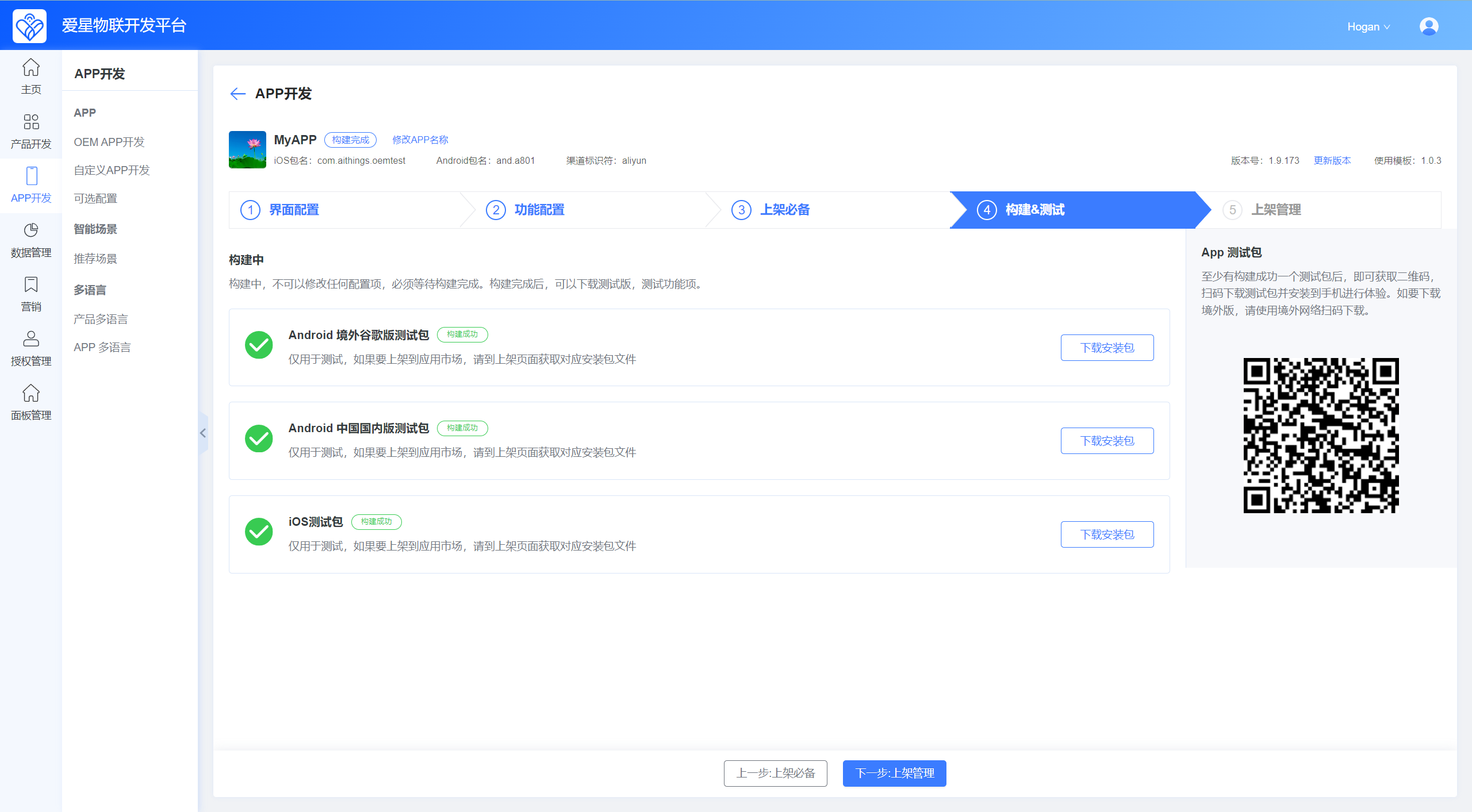Click the 爱星物联 platform logo
The image size is (1472, 812).
coord(30,26)
